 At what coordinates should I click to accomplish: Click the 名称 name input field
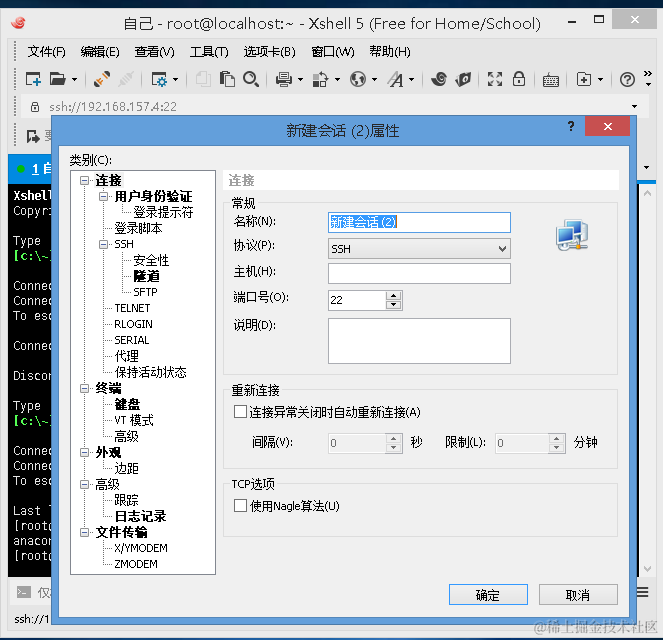pos(419,222)
